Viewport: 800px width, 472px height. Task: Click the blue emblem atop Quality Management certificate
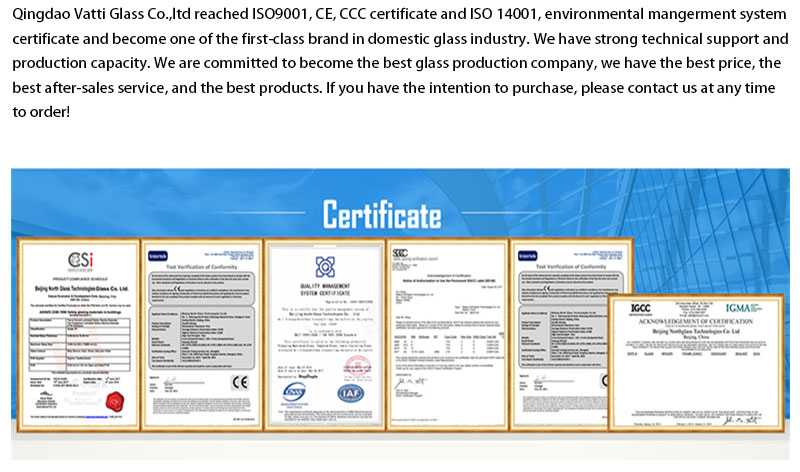pyautogui.click(x=324, y=267)
